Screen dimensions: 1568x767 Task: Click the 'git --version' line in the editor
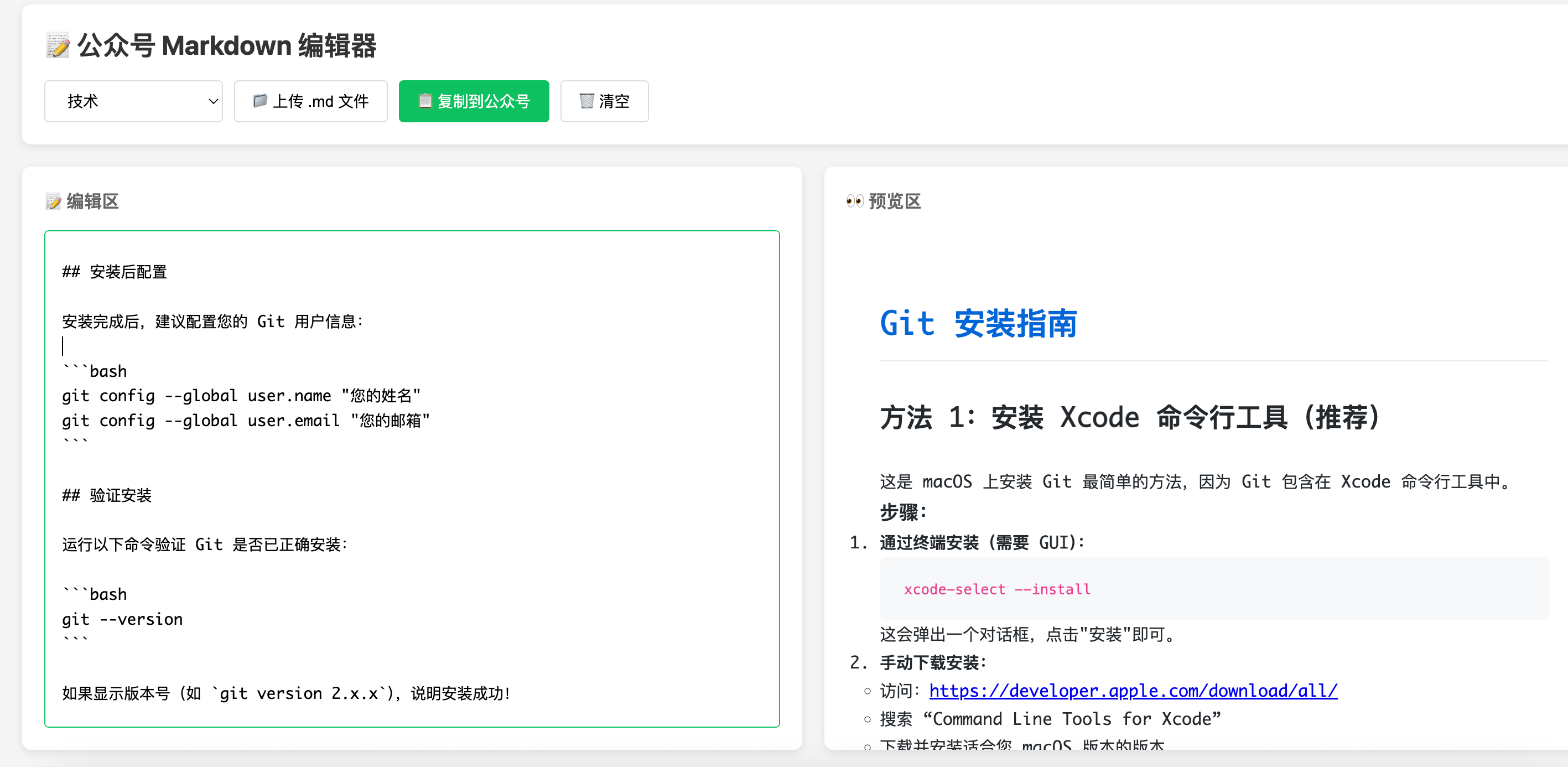click(122, 620)
